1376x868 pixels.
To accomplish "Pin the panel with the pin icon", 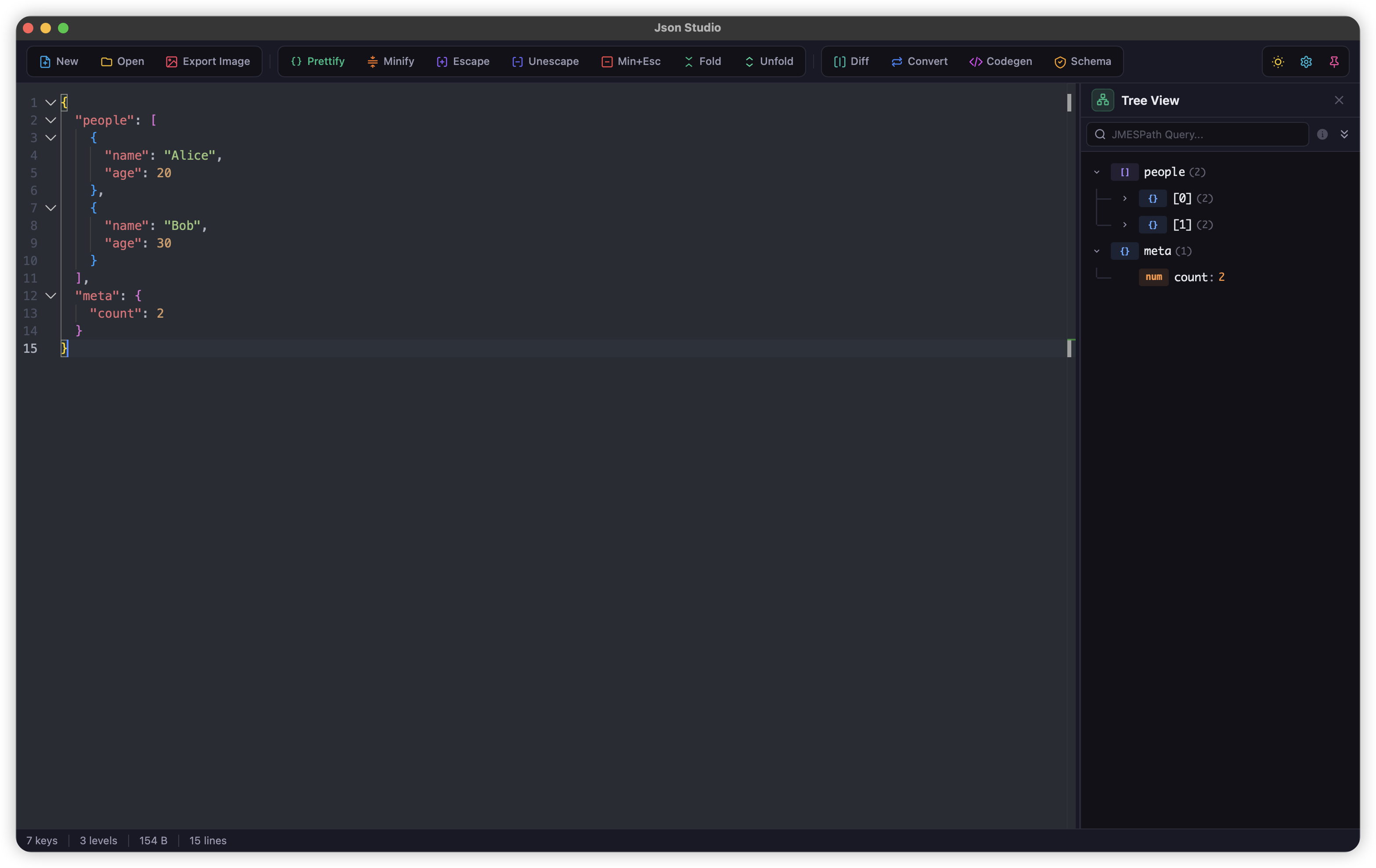I will pos(1334,62).
